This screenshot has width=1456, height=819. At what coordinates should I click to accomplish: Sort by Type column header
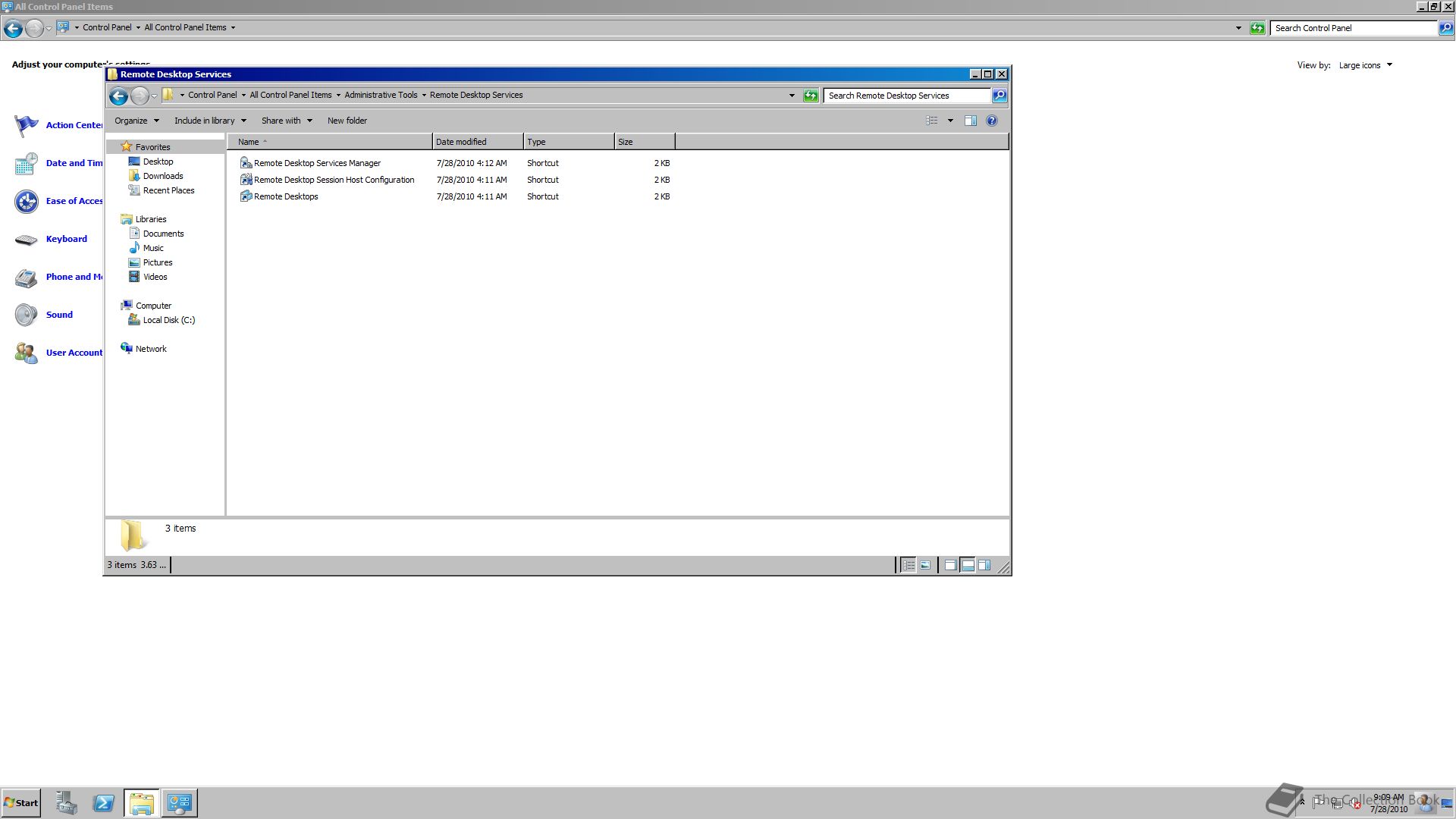coord(569,142)
